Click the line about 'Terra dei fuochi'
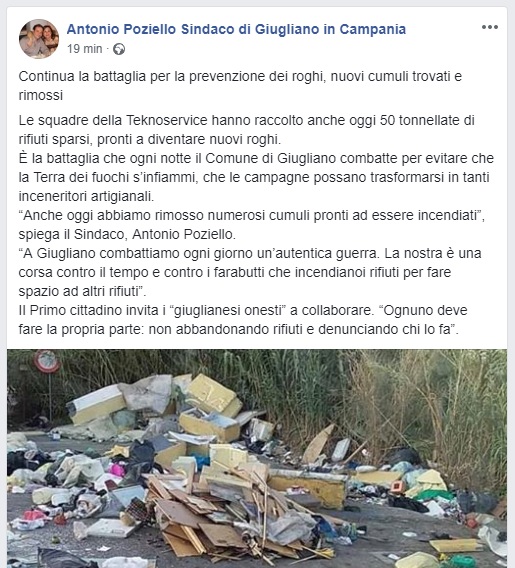Screen dimensions: 515x568 254,178
